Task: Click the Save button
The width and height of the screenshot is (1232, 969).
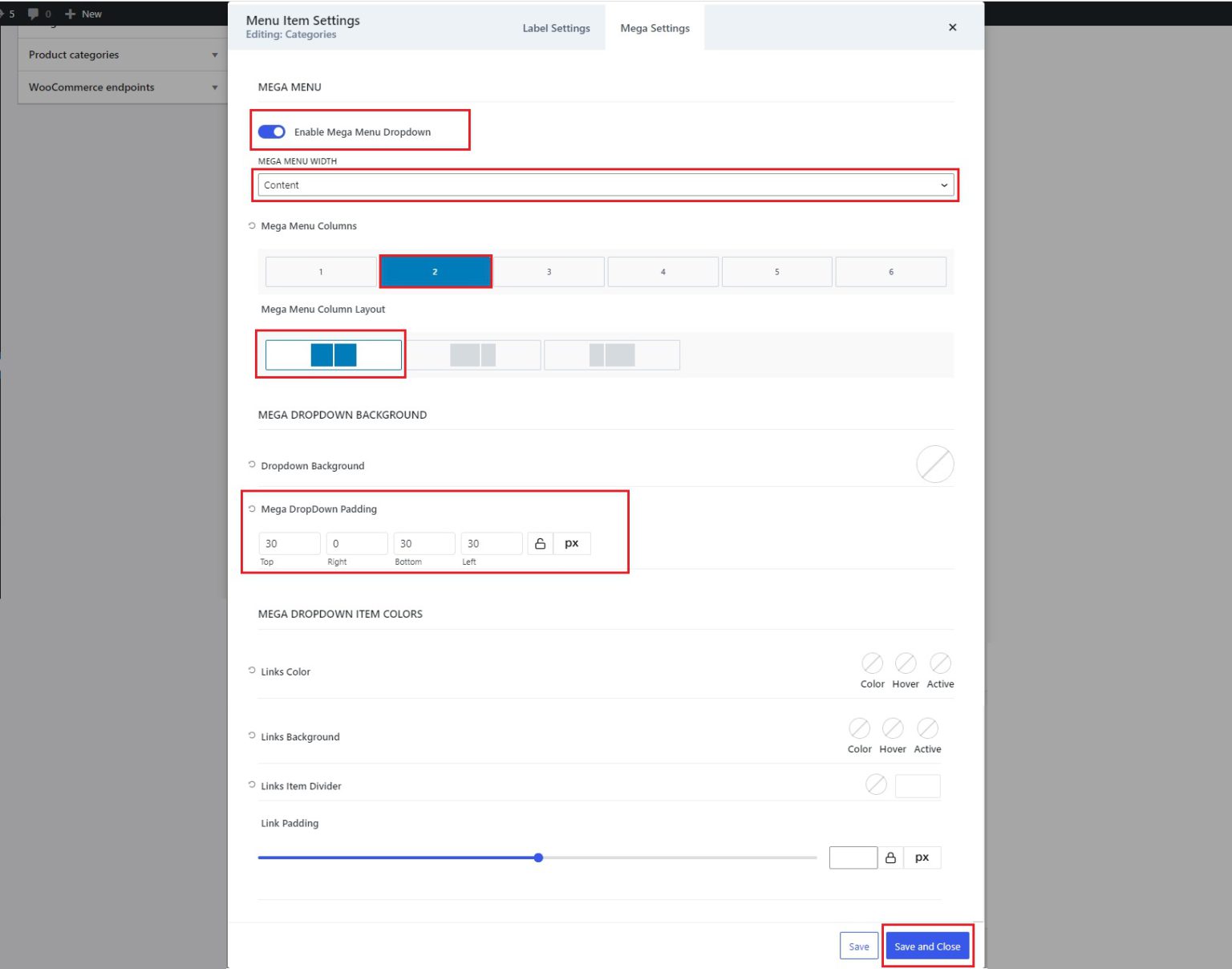Action: 858,946
